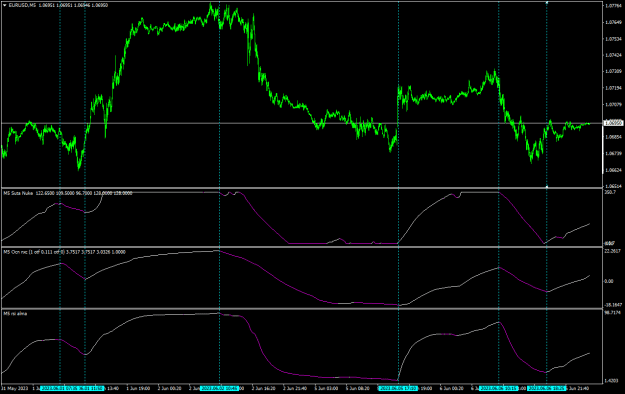The height and width of the screenshot is (394, 625).
Task: Click the 1.07534 price label on the axis
Action: (614, 39)
